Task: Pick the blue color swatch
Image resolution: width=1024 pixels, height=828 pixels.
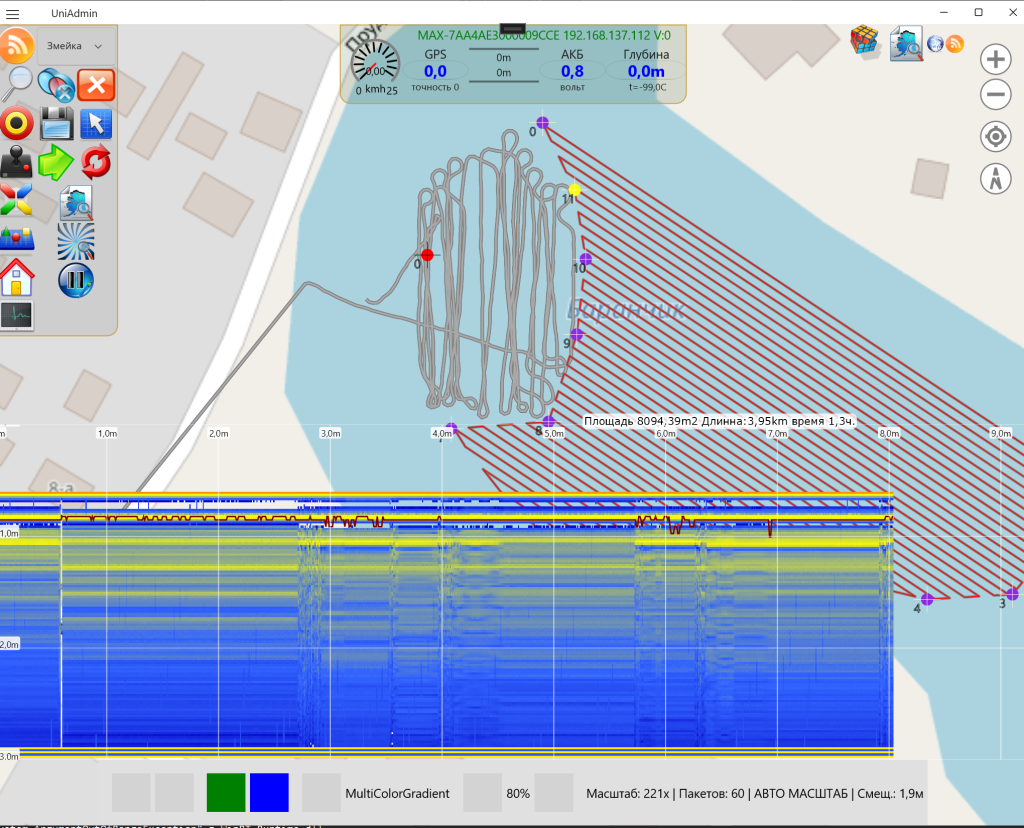Action: point(269,792)
